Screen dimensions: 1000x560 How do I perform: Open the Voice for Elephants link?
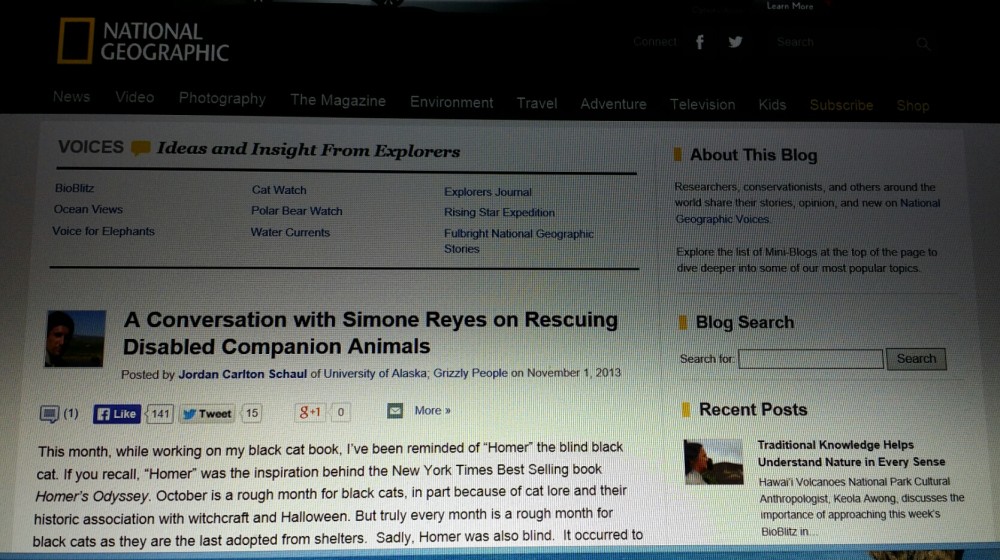tap(103, 231)
